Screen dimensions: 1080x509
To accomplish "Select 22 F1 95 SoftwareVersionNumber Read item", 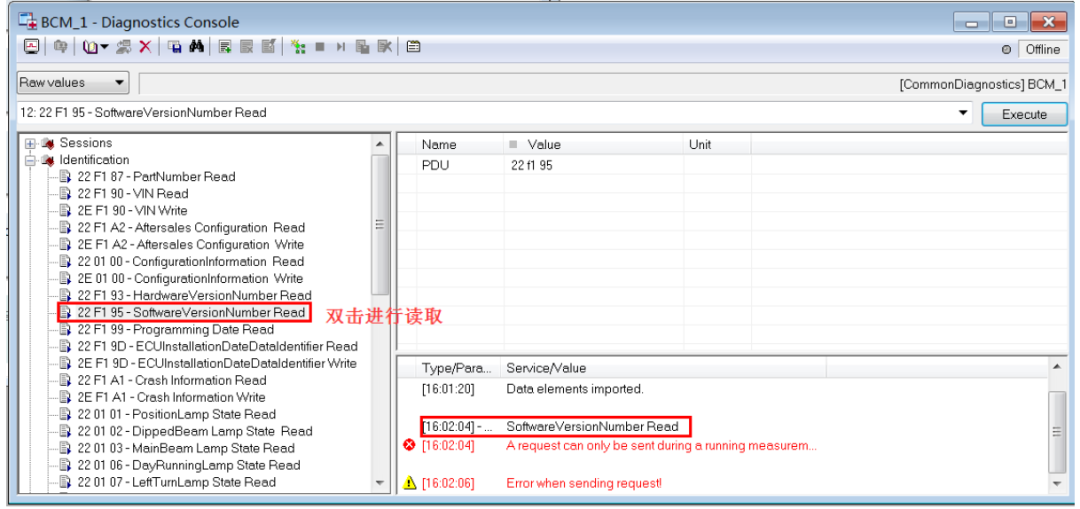I will 190,313.
